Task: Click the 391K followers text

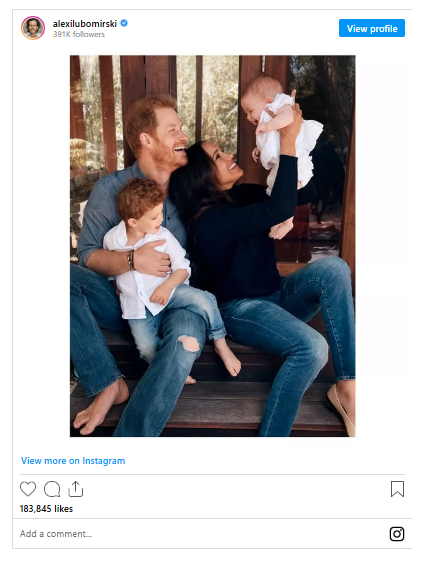Action: pyautogui.click(x=79, y=34)
